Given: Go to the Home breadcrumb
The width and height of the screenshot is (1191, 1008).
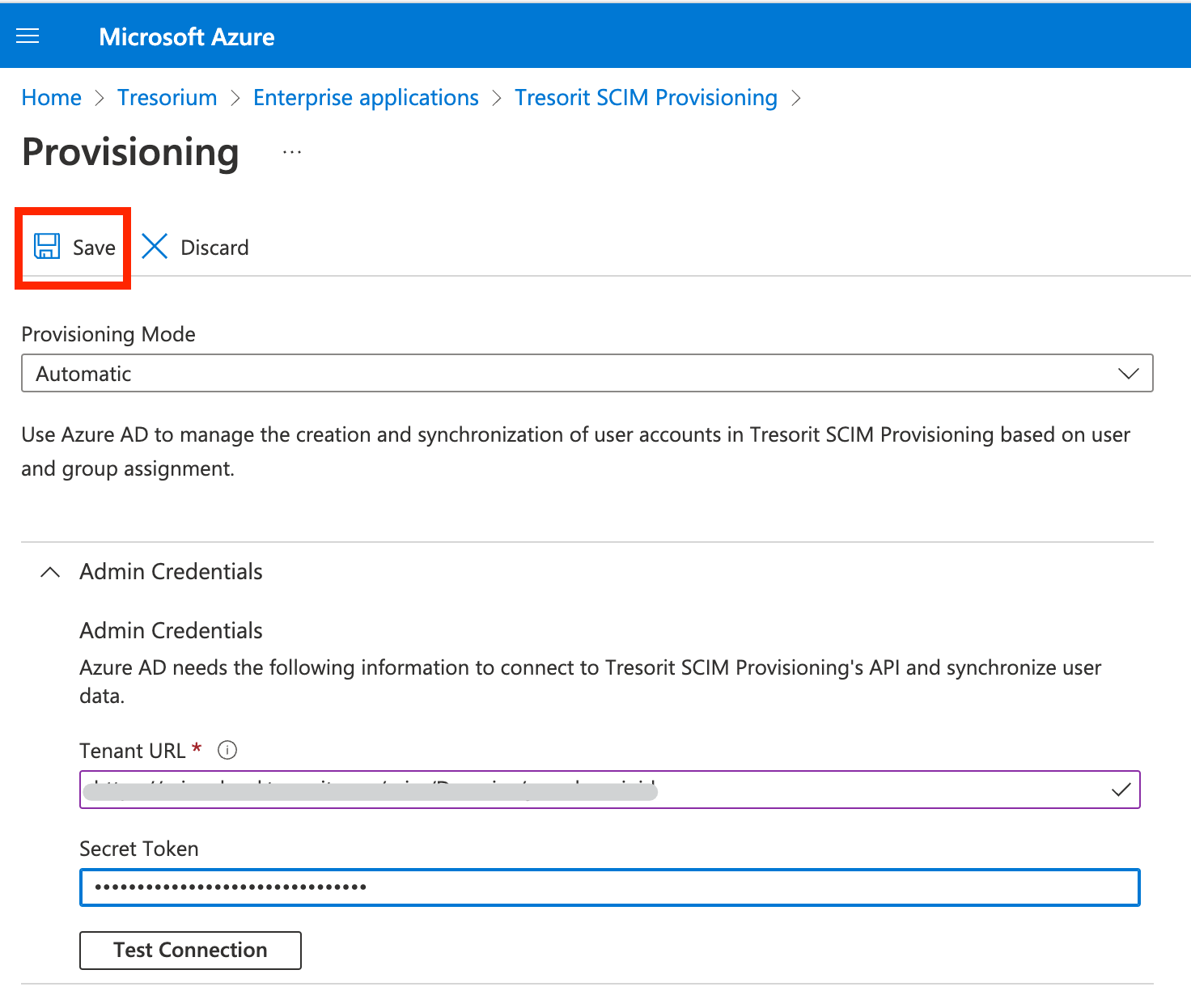Looking at the screenshot, I should coord(52,98).
